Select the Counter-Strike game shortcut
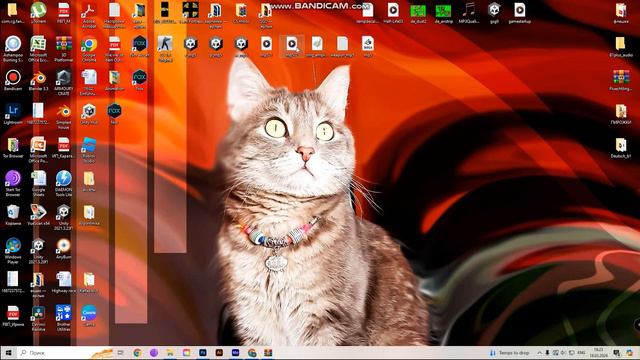The image size is (640, 360). point(165,49)
